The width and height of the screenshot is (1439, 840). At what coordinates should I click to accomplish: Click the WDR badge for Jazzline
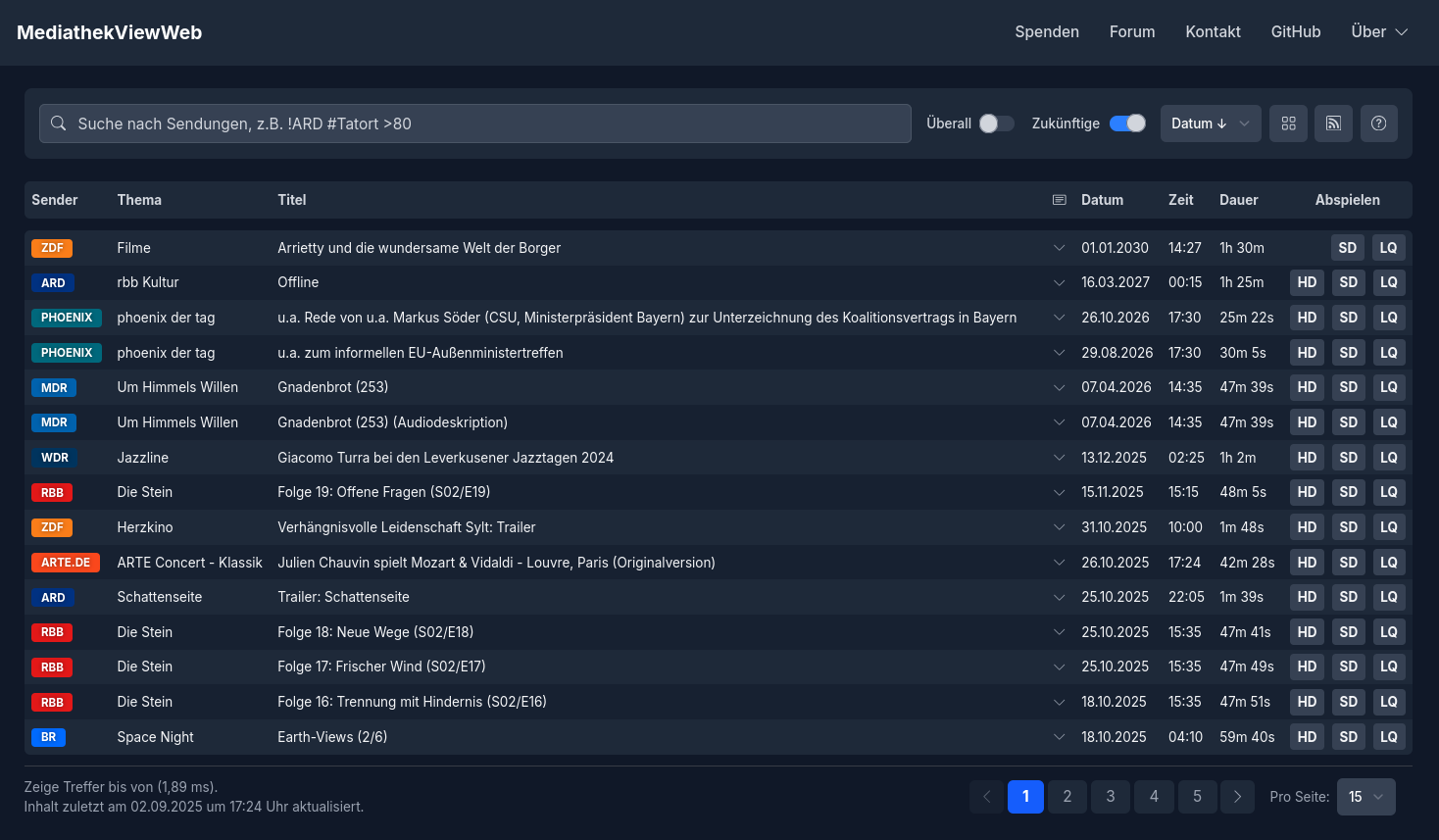(x=54, y=458)
